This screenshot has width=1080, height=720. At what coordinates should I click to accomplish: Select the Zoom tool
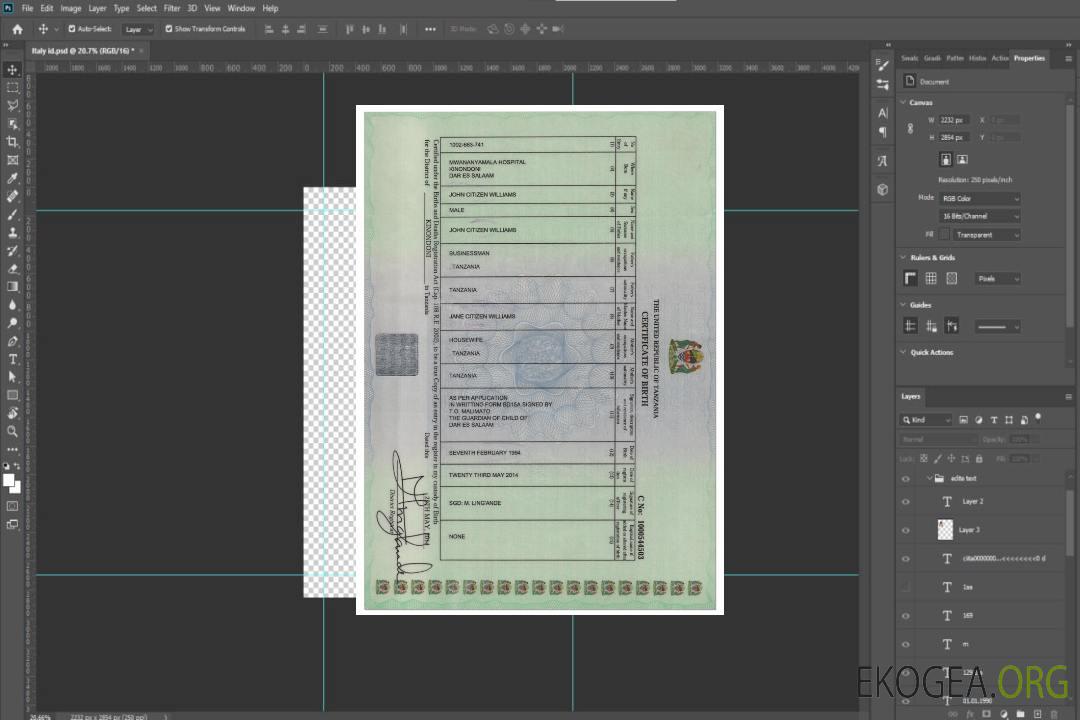coord(12,431)
